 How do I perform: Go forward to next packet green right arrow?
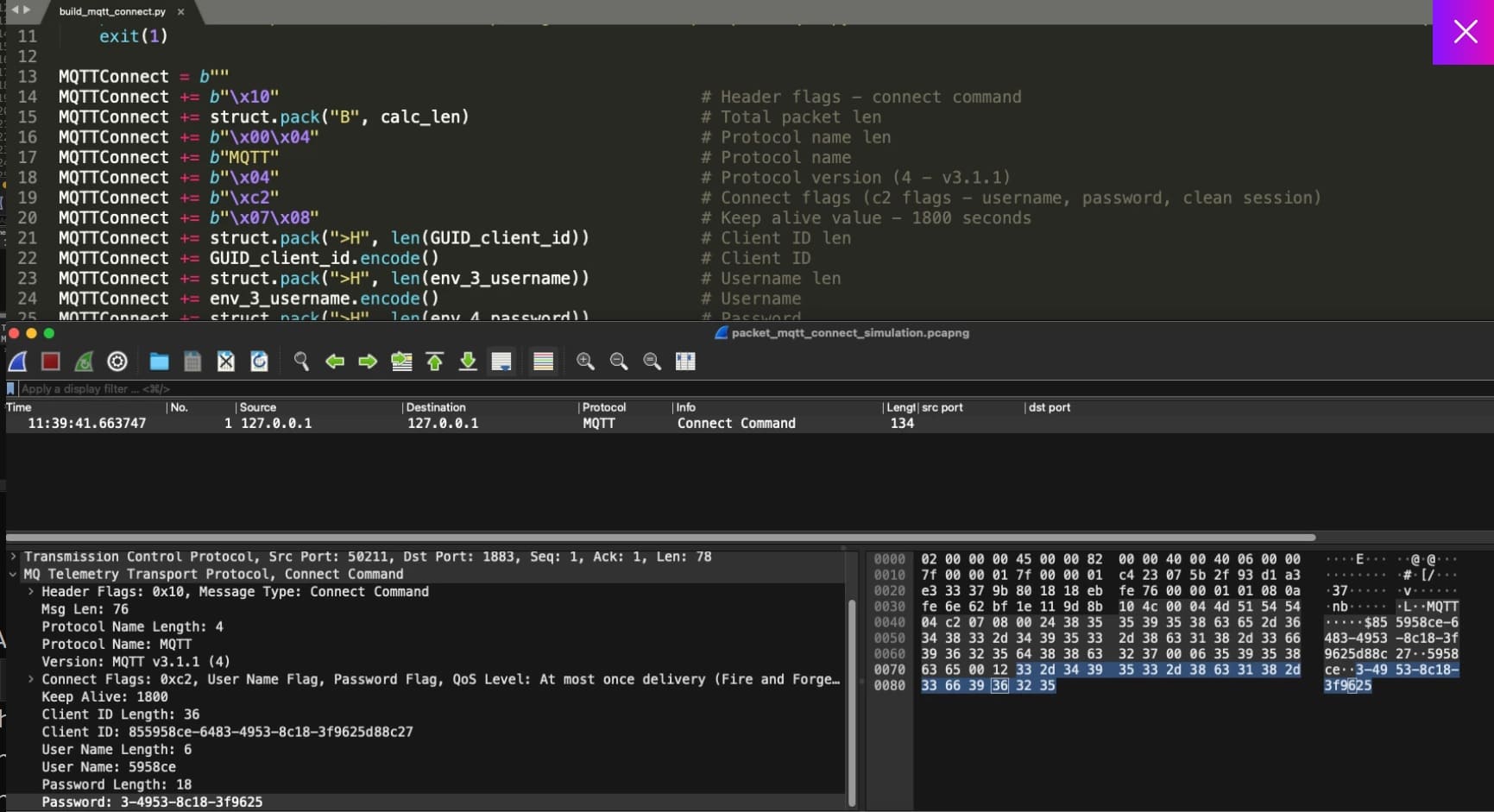pyautogui.click(x=368, y=362)
